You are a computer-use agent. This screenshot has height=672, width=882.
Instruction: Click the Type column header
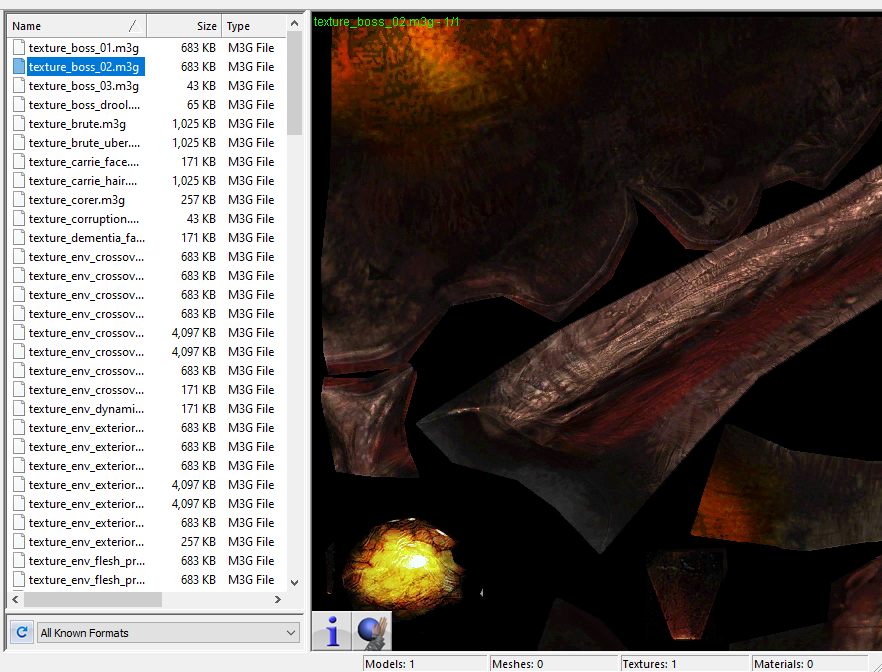point(252,26)
